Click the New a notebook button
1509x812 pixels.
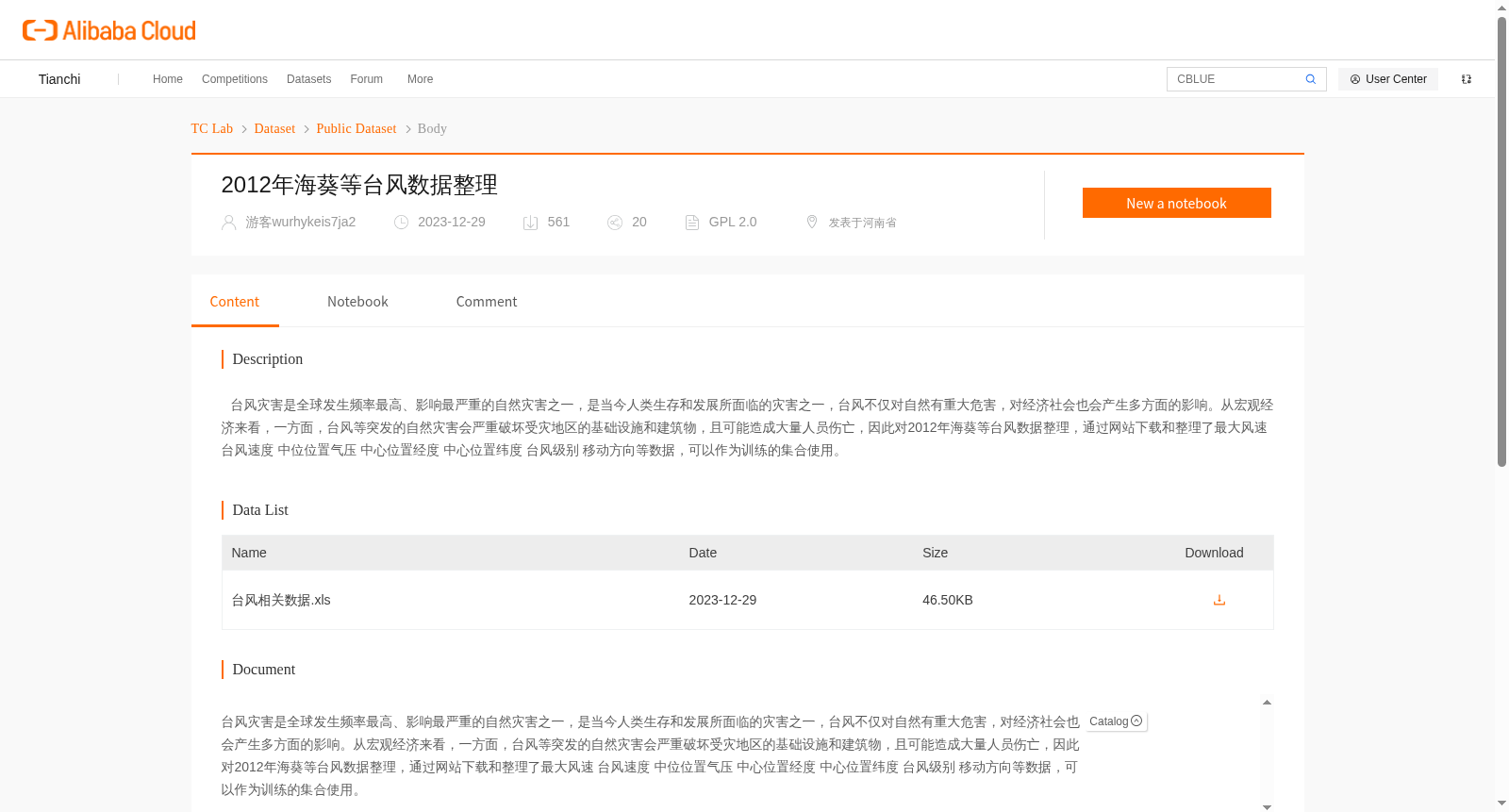coord(1176,203)
